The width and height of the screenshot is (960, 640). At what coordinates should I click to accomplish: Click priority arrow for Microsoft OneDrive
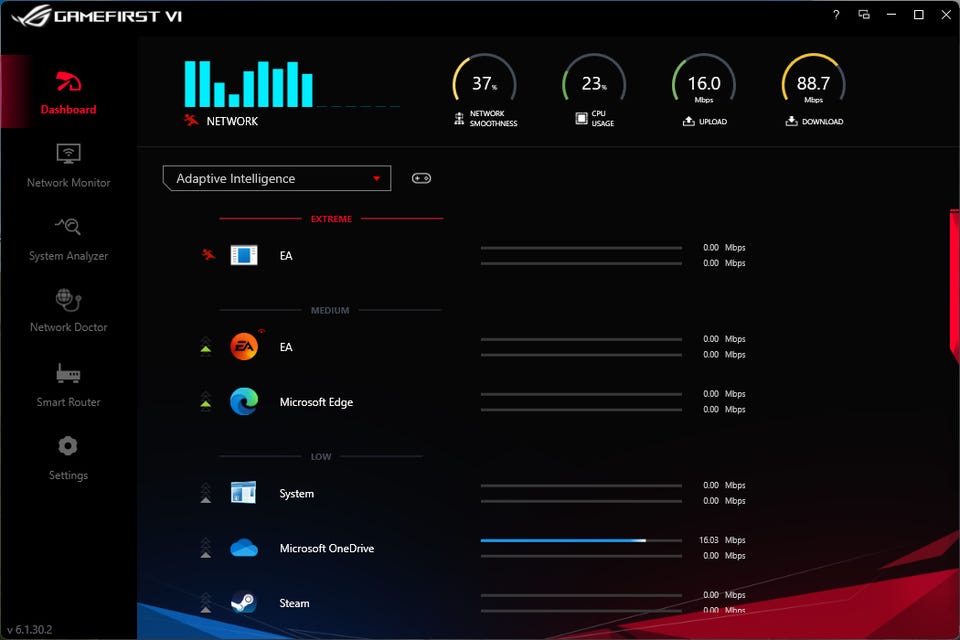tap(206, 548)
